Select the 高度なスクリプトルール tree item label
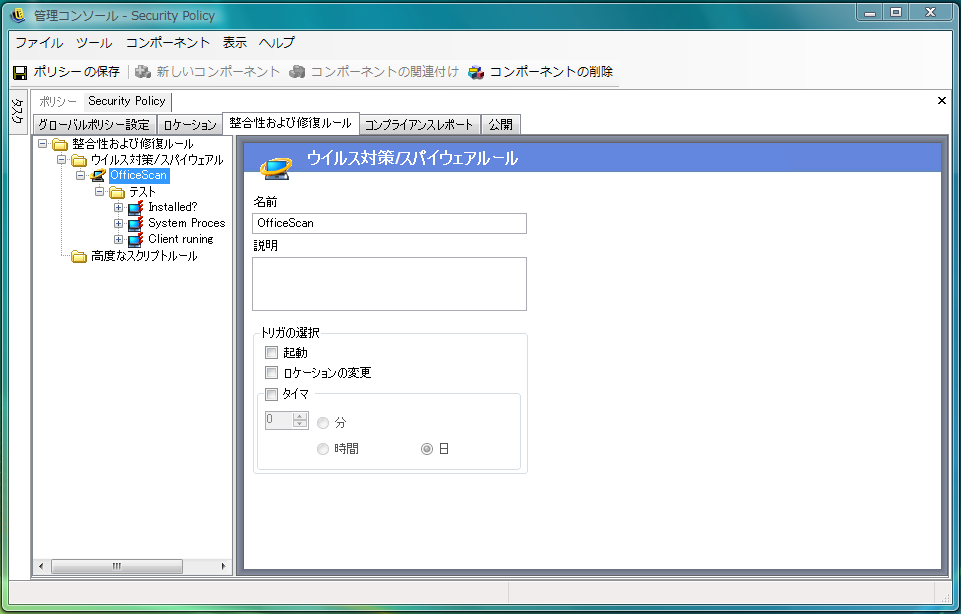Screen dimensions: 961x614 tap(144, 256)
